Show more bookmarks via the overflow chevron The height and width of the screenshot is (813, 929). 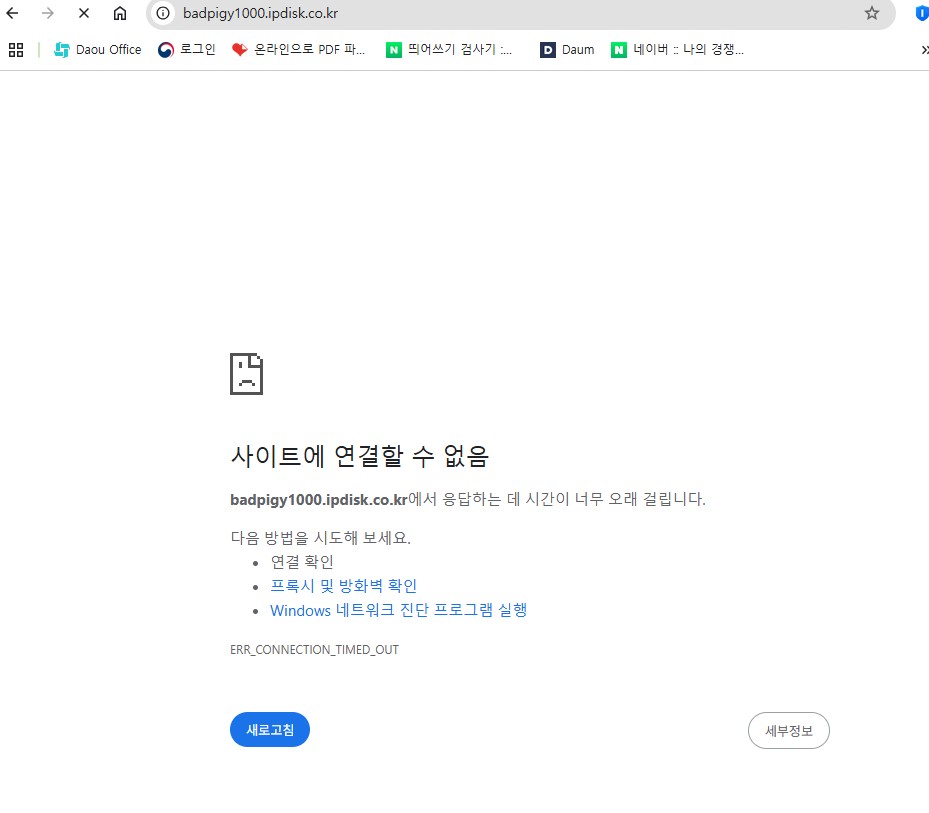coord(924,50)
